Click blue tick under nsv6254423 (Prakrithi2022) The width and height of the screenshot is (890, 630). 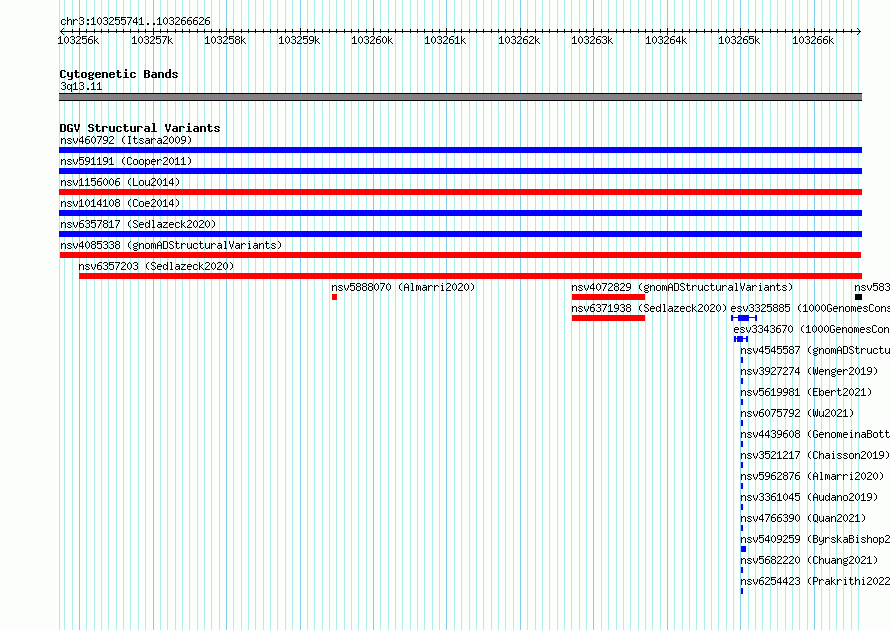coord(741,591)
